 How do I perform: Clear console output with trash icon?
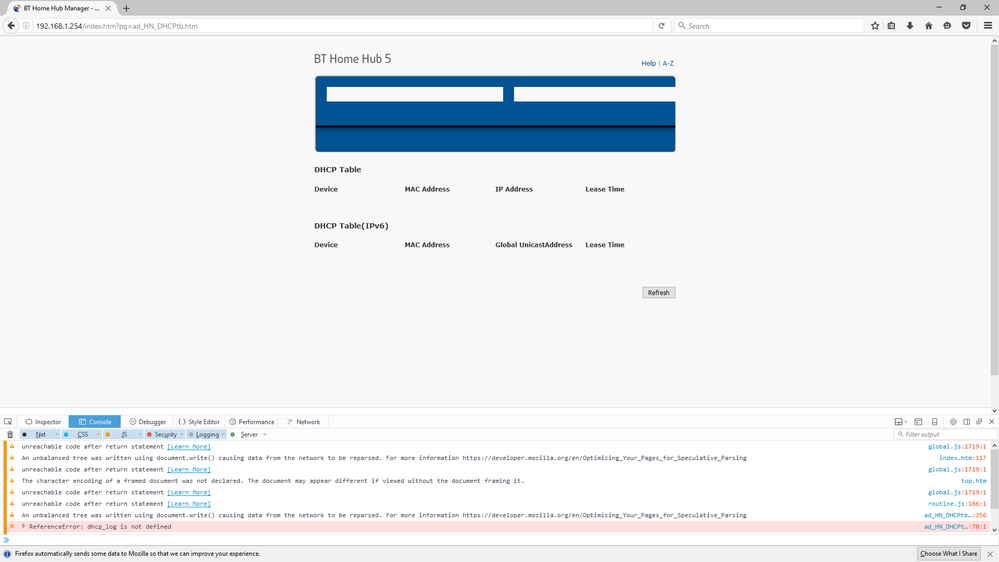point(10,435)
